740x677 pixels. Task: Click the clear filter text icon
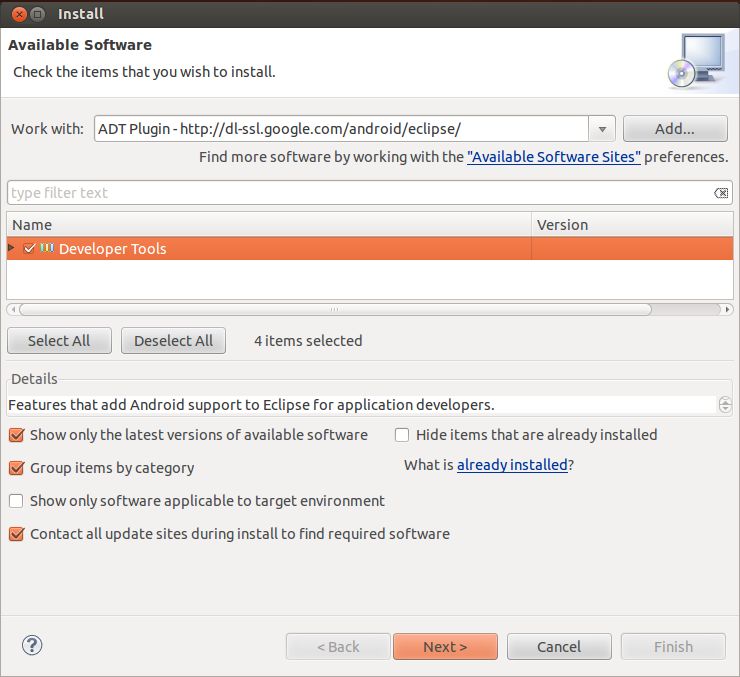click(x=720, y=193)
